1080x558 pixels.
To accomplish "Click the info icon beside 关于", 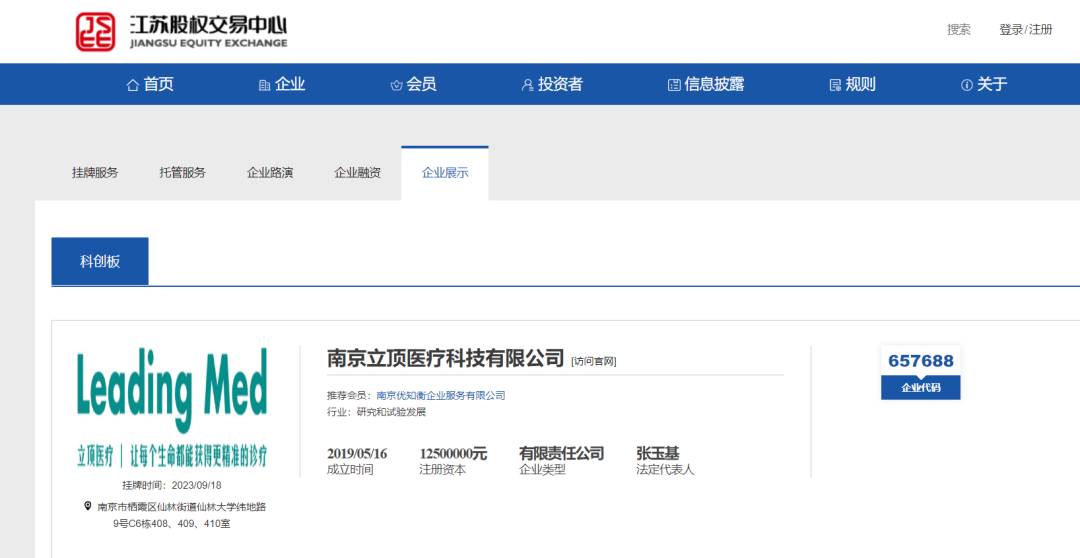I will pos(966,85).
